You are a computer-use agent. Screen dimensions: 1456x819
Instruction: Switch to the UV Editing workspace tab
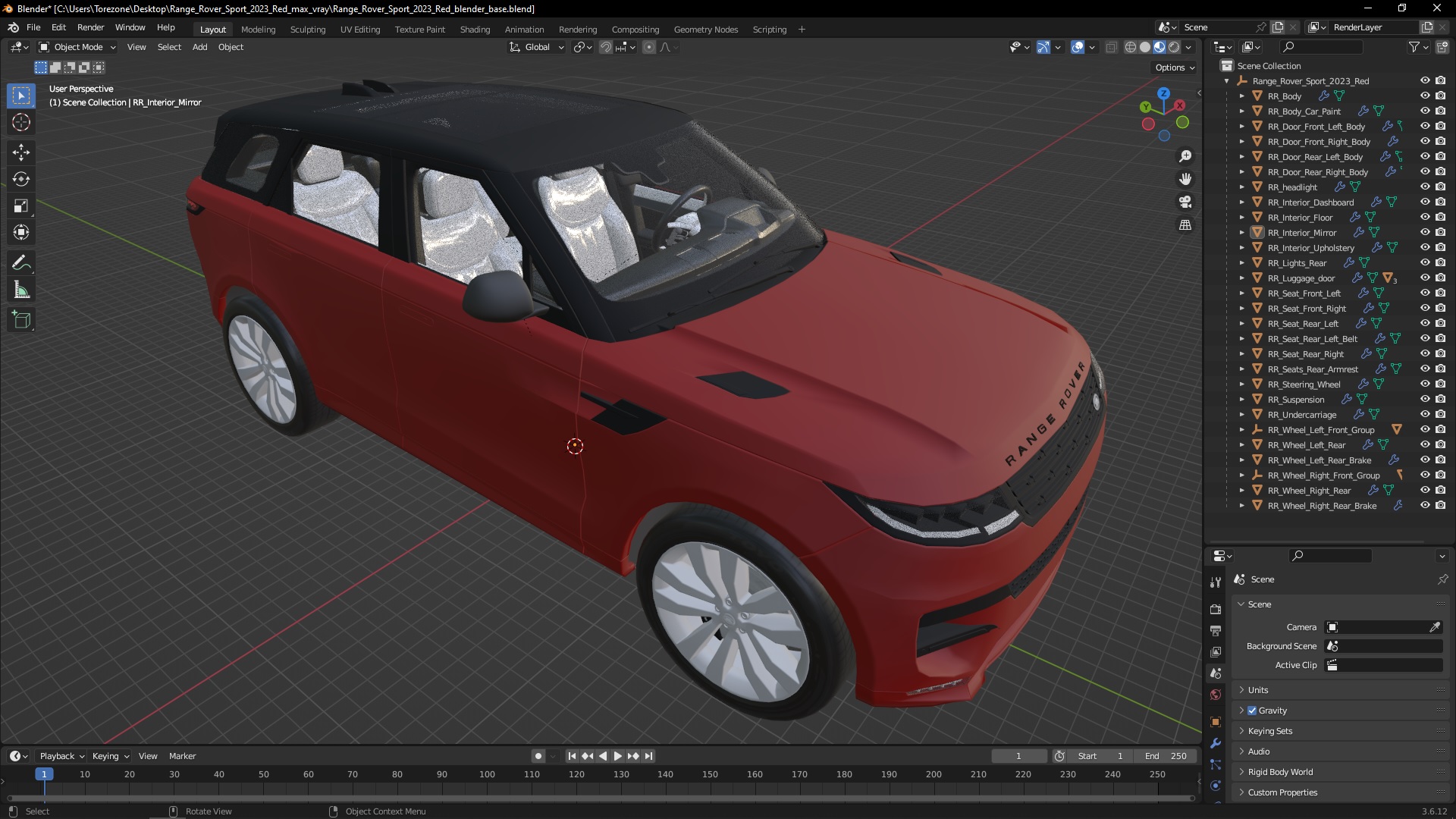pos(359,30)
